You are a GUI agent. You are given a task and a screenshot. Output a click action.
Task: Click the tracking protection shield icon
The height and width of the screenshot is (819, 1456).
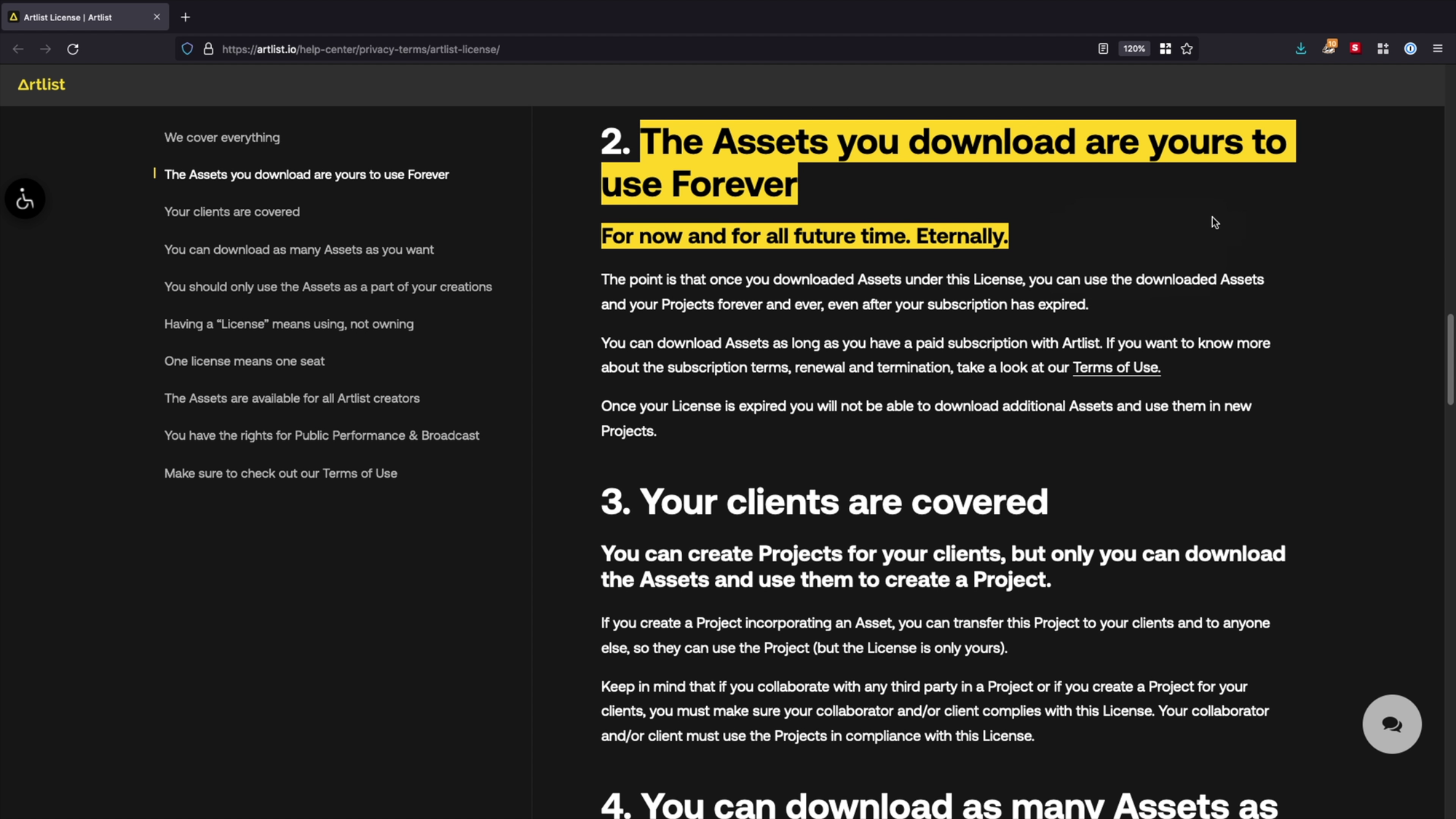pos(187,49)
